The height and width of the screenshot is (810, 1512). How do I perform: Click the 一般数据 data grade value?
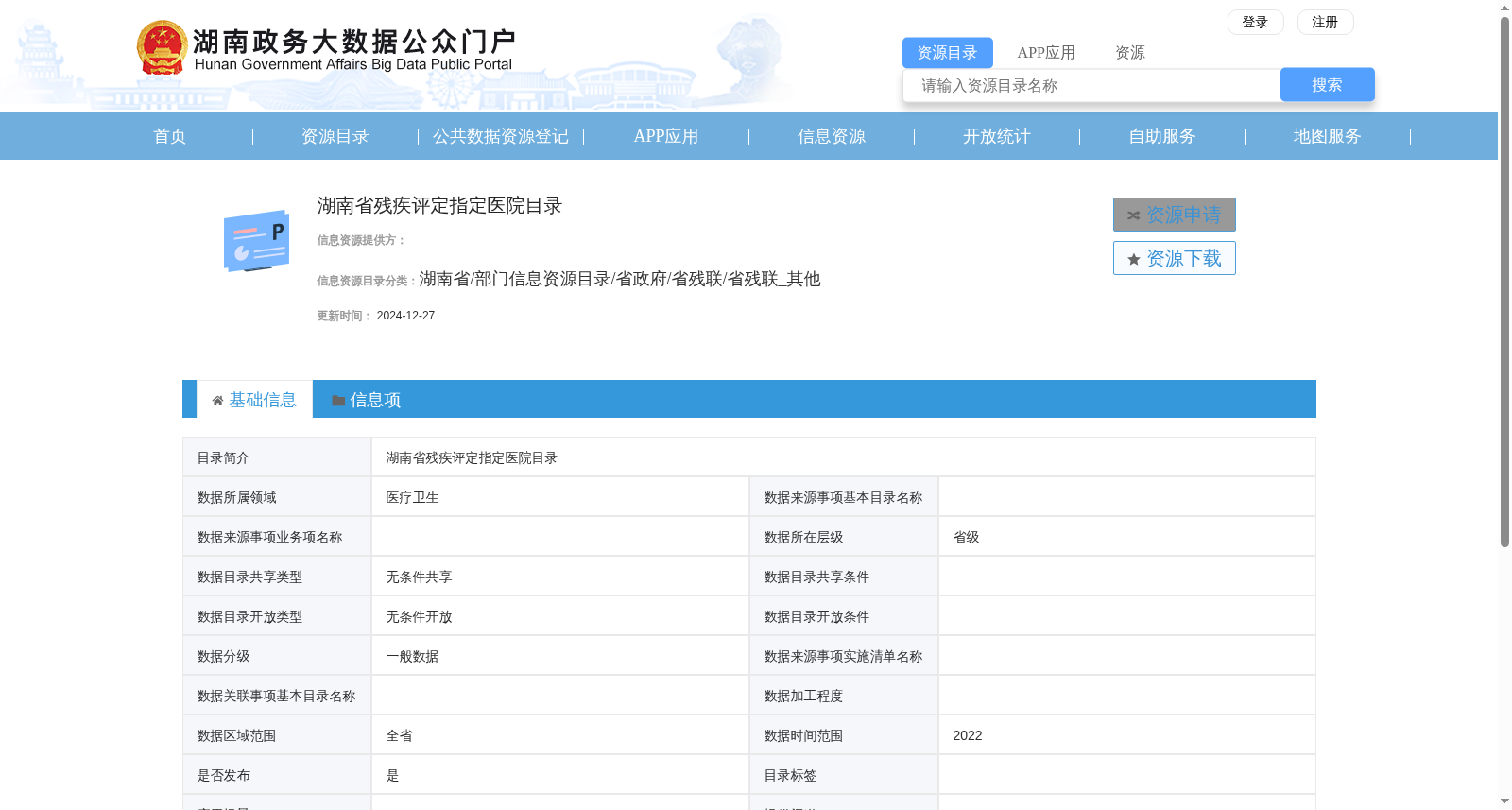coord(412,657)
